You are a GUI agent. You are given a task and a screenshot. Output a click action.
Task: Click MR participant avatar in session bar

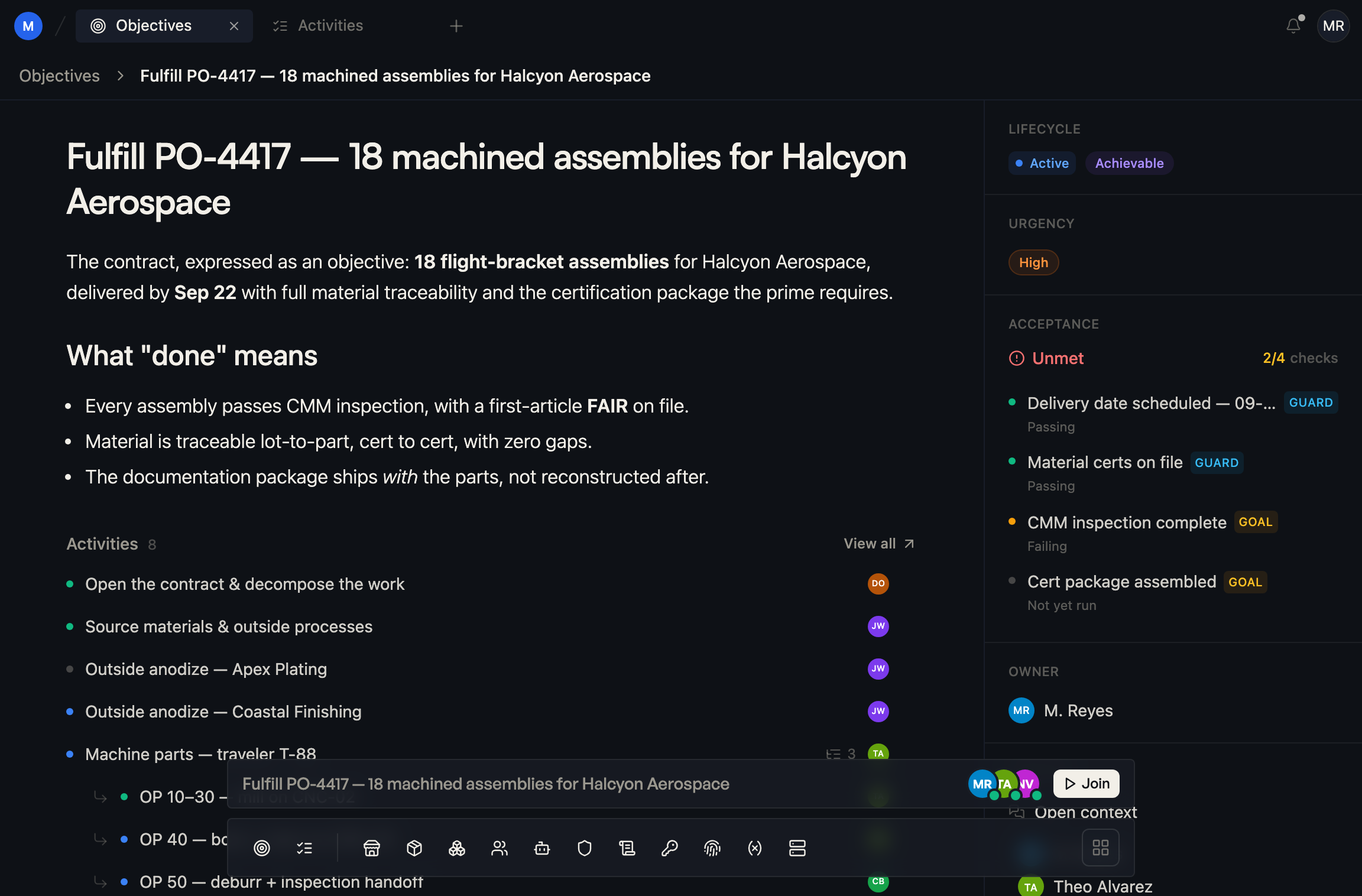click(x=981, y=784)
